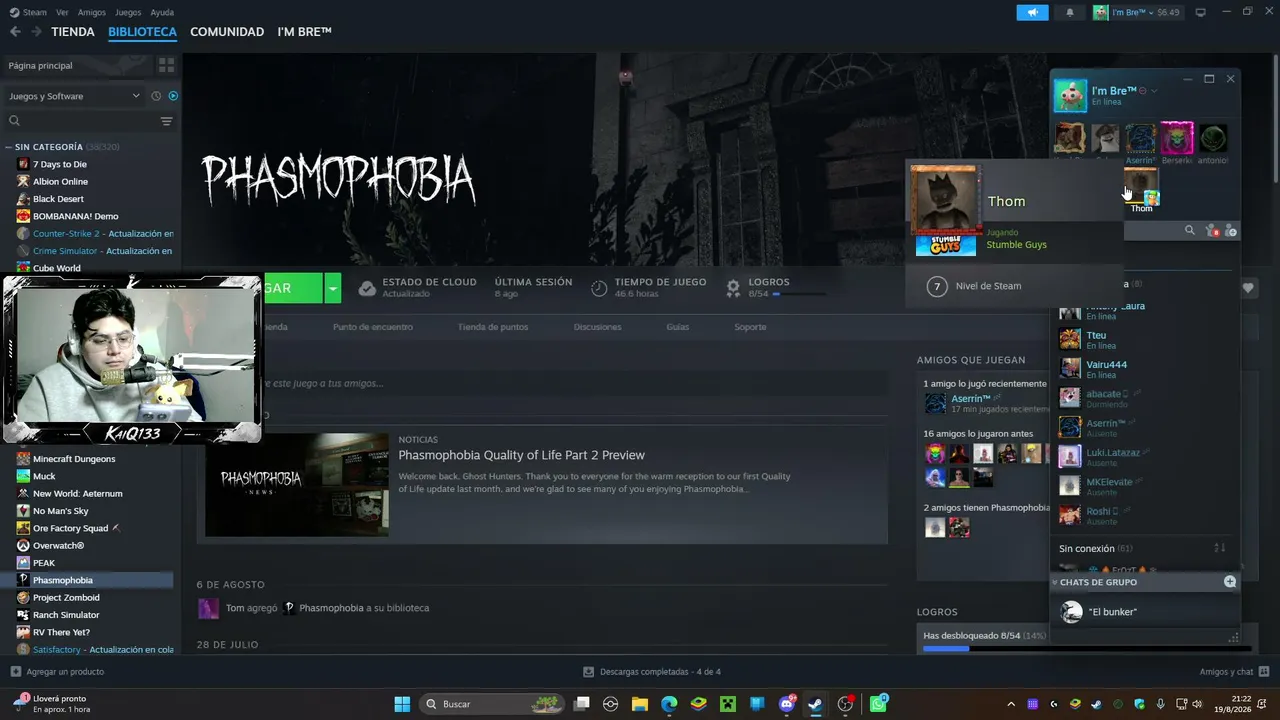Open the Phasmophobia Quality of Life news

click(x=522, y=455)
